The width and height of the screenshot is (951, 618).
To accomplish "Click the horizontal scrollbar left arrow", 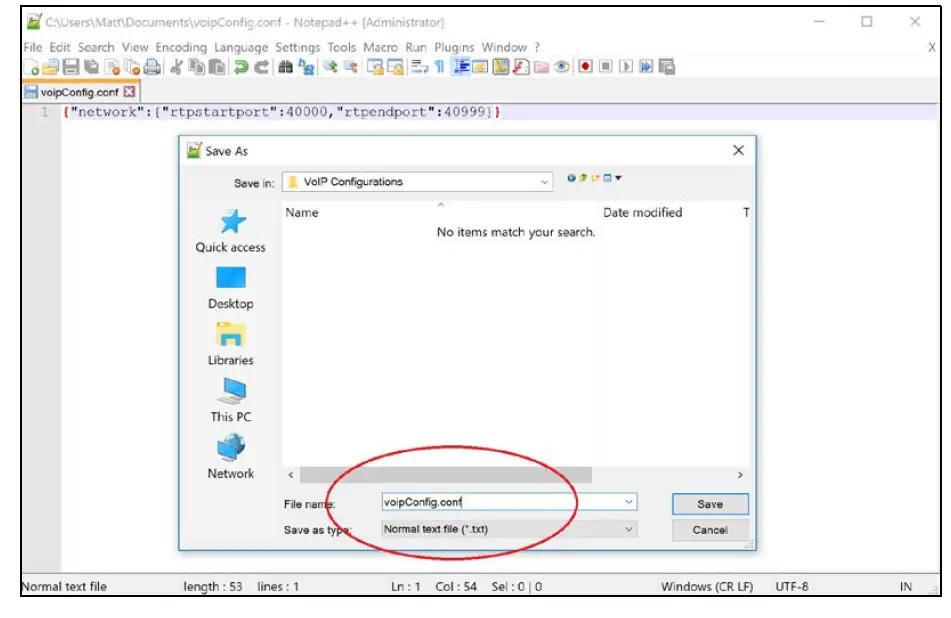I will (291, 475).
